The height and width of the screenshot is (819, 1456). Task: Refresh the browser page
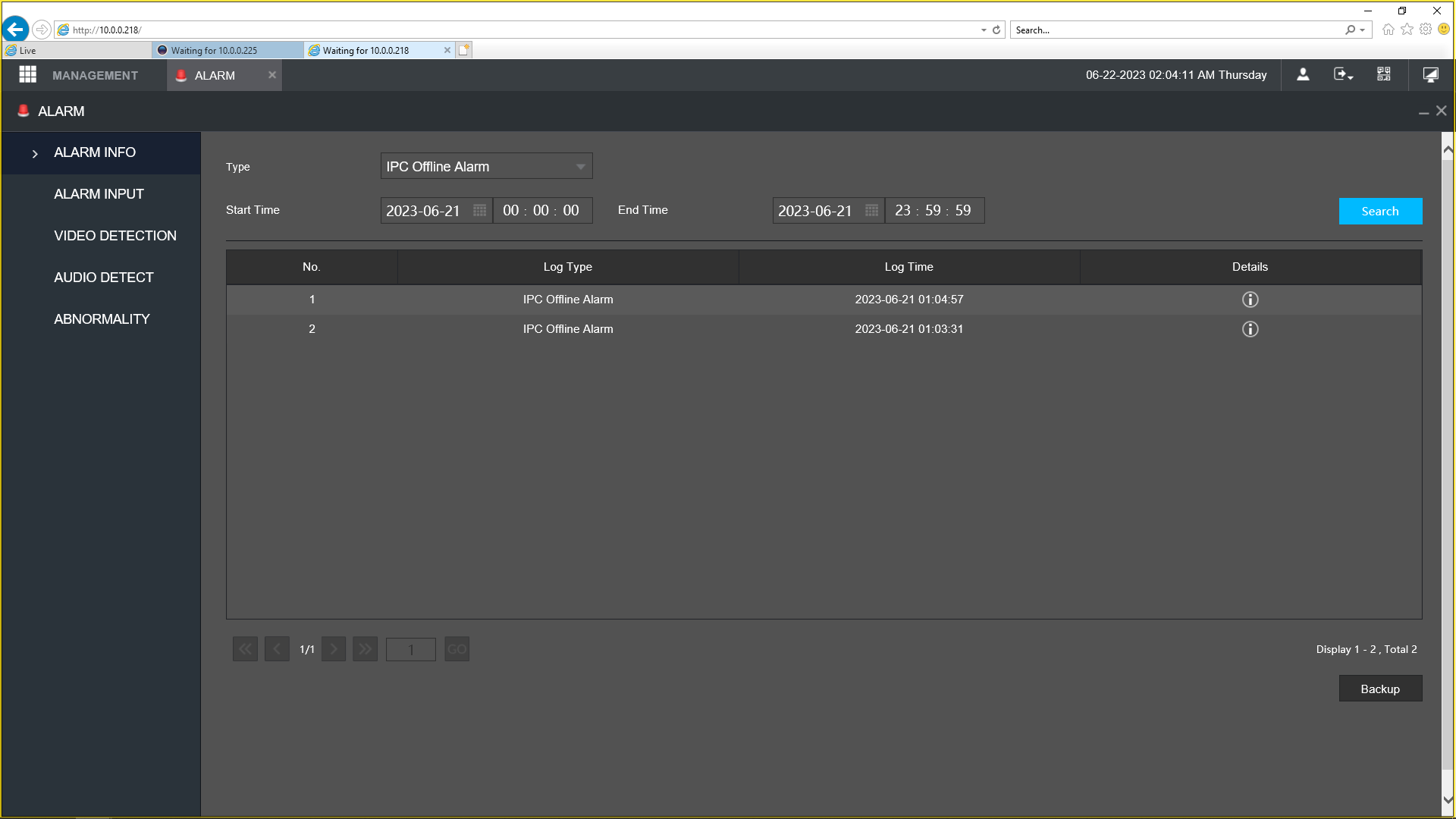996,30
